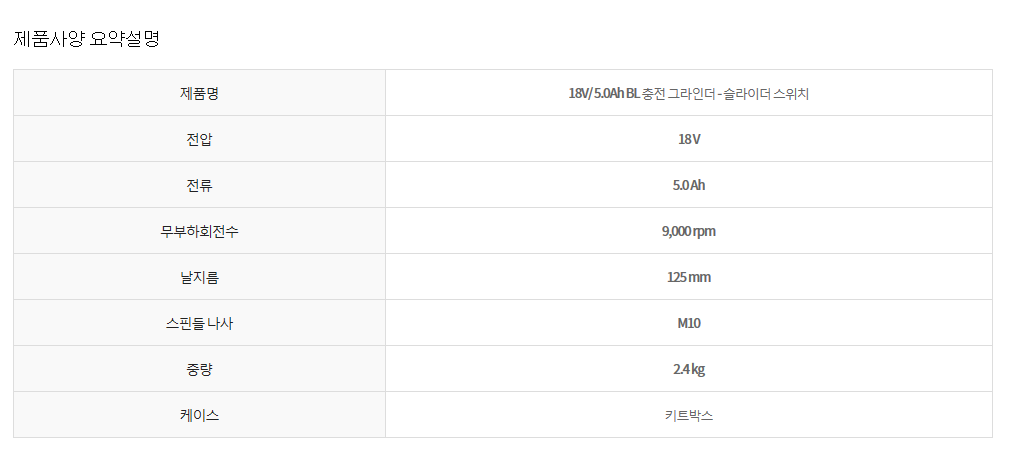1021x463 pixels.
Task: Select the 케이스 label cell
Action: pos(199,415)
